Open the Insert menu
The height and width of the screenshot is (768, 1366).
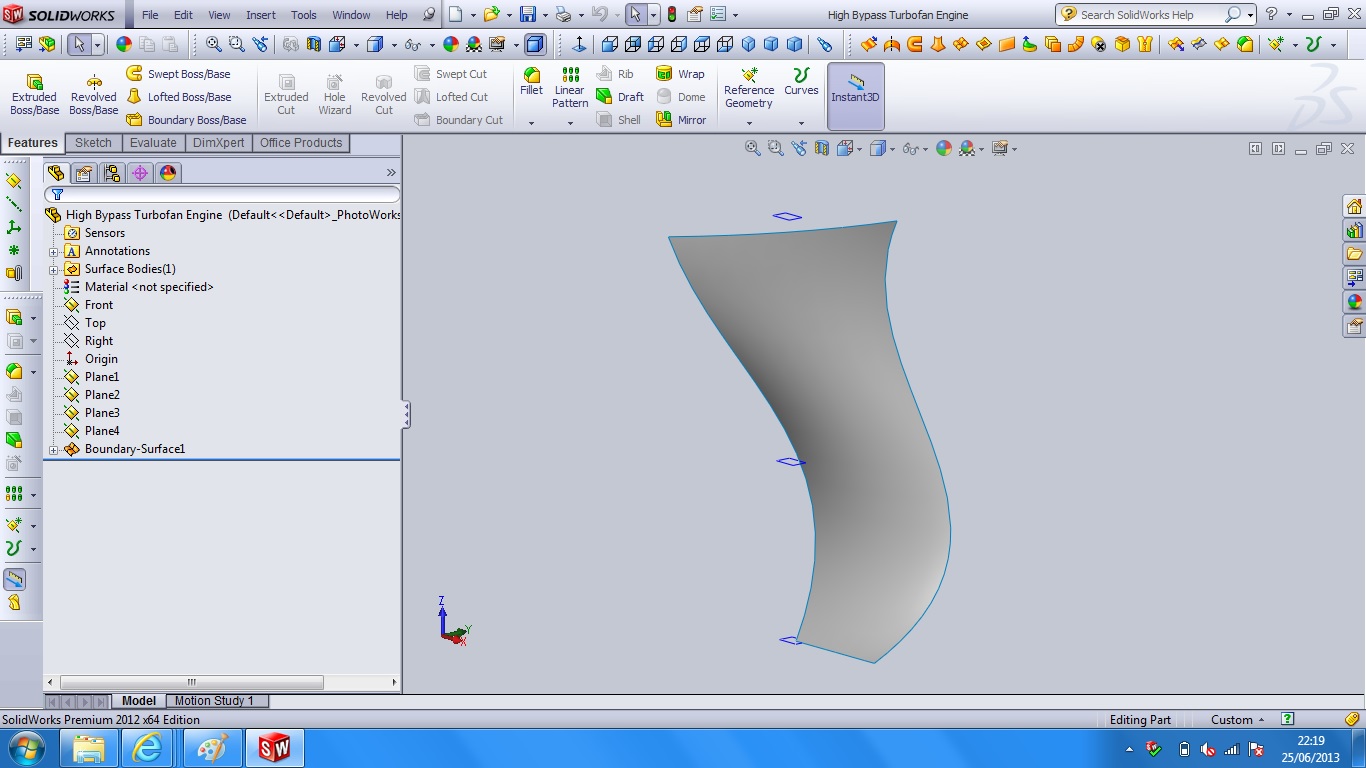[260, 15]
